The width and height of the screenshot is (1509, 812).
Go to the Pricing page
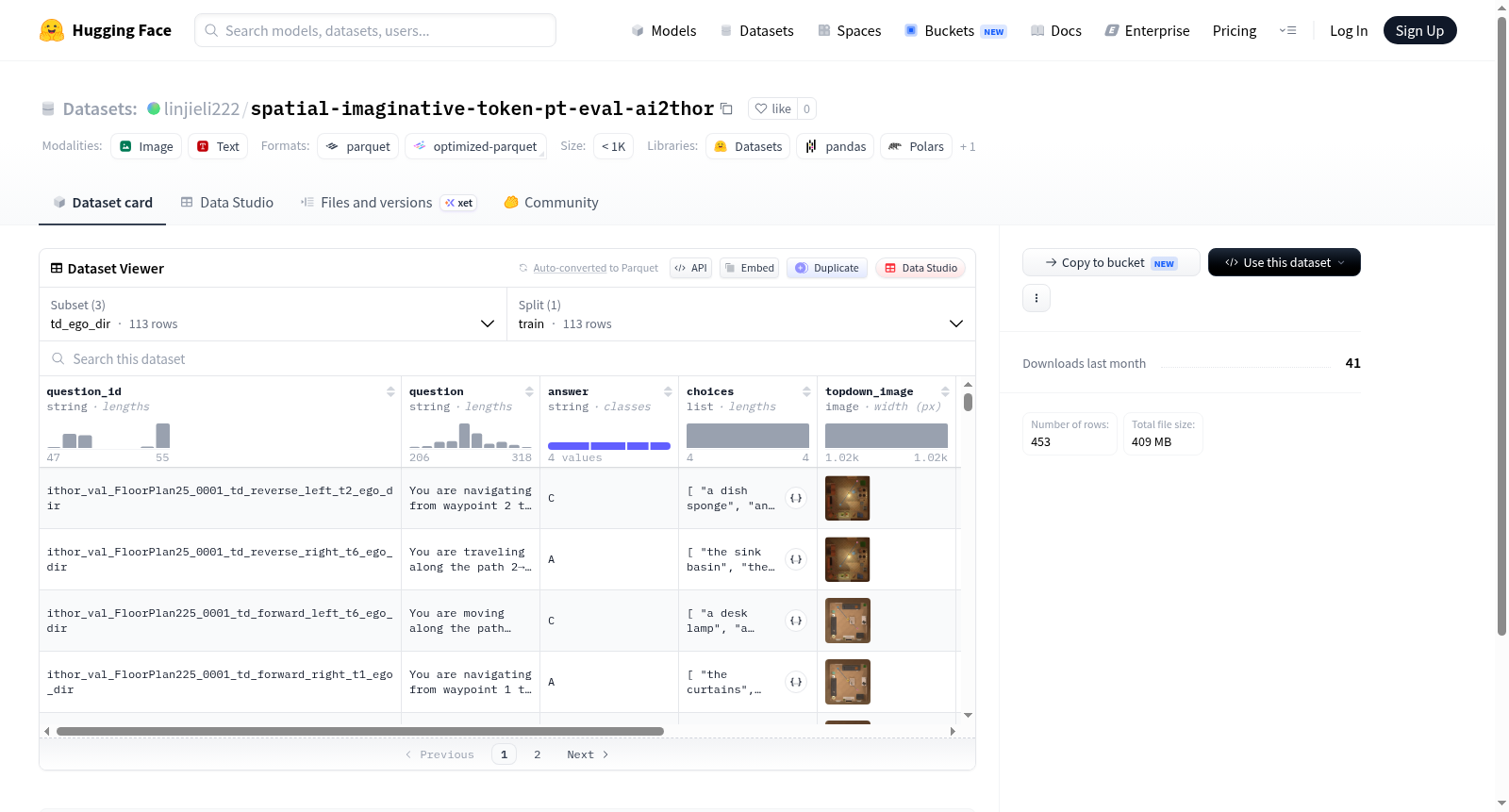(1235, 31)
